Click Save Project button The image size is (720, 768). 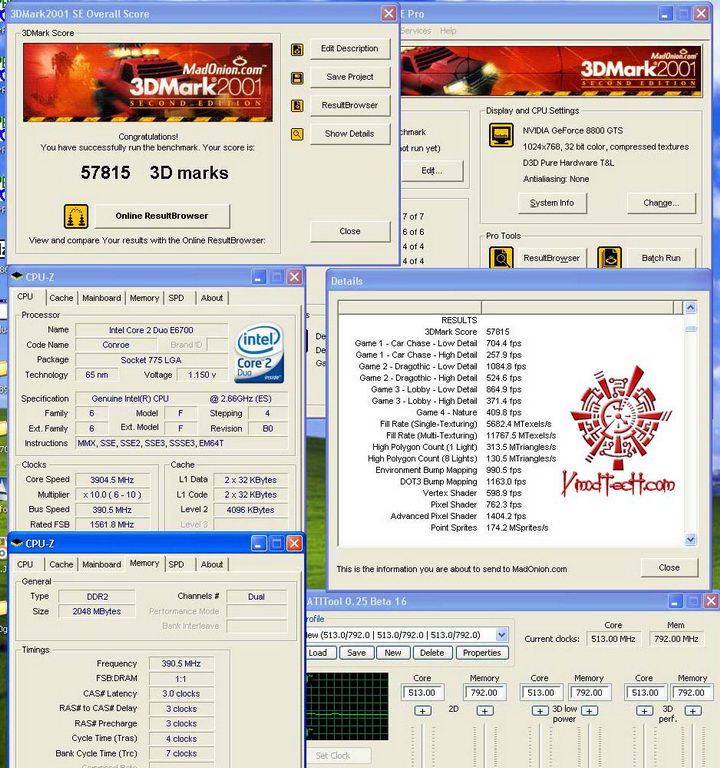click(350, 77)
